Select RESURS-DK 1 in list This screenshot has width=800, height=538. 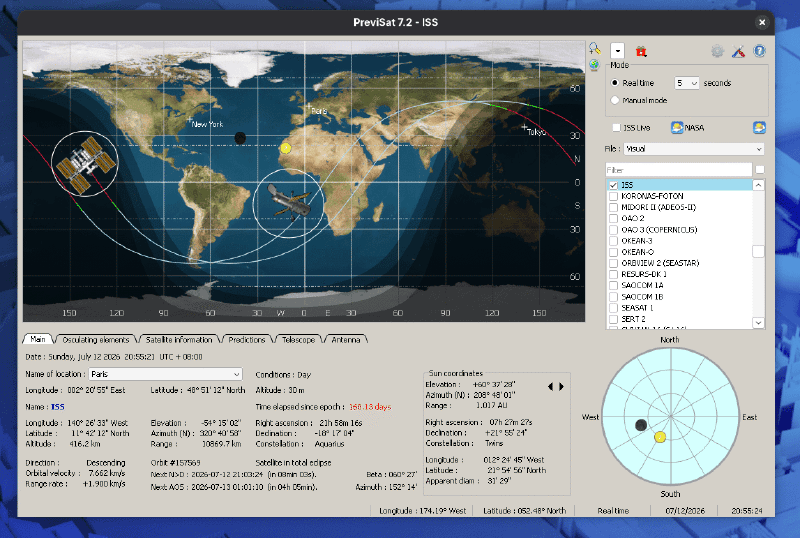click(644, 274)
